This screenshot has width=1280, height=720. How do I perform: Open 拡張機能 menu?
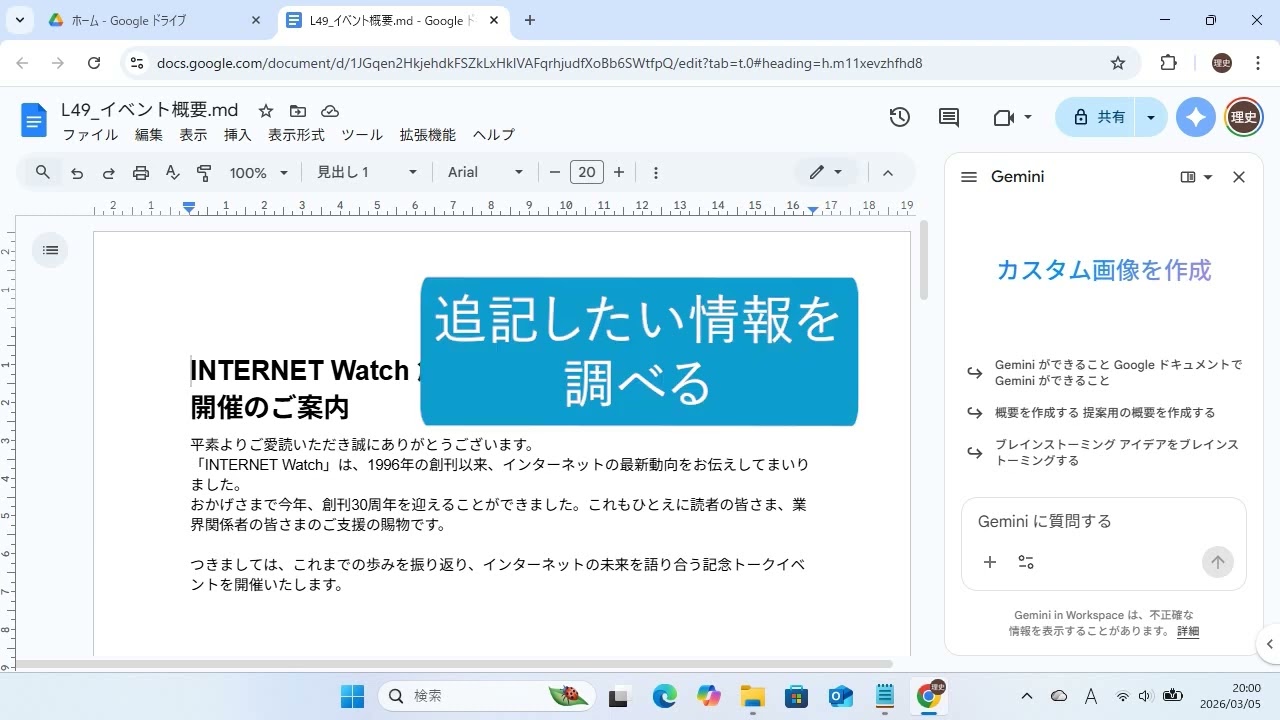pos(427,135)
